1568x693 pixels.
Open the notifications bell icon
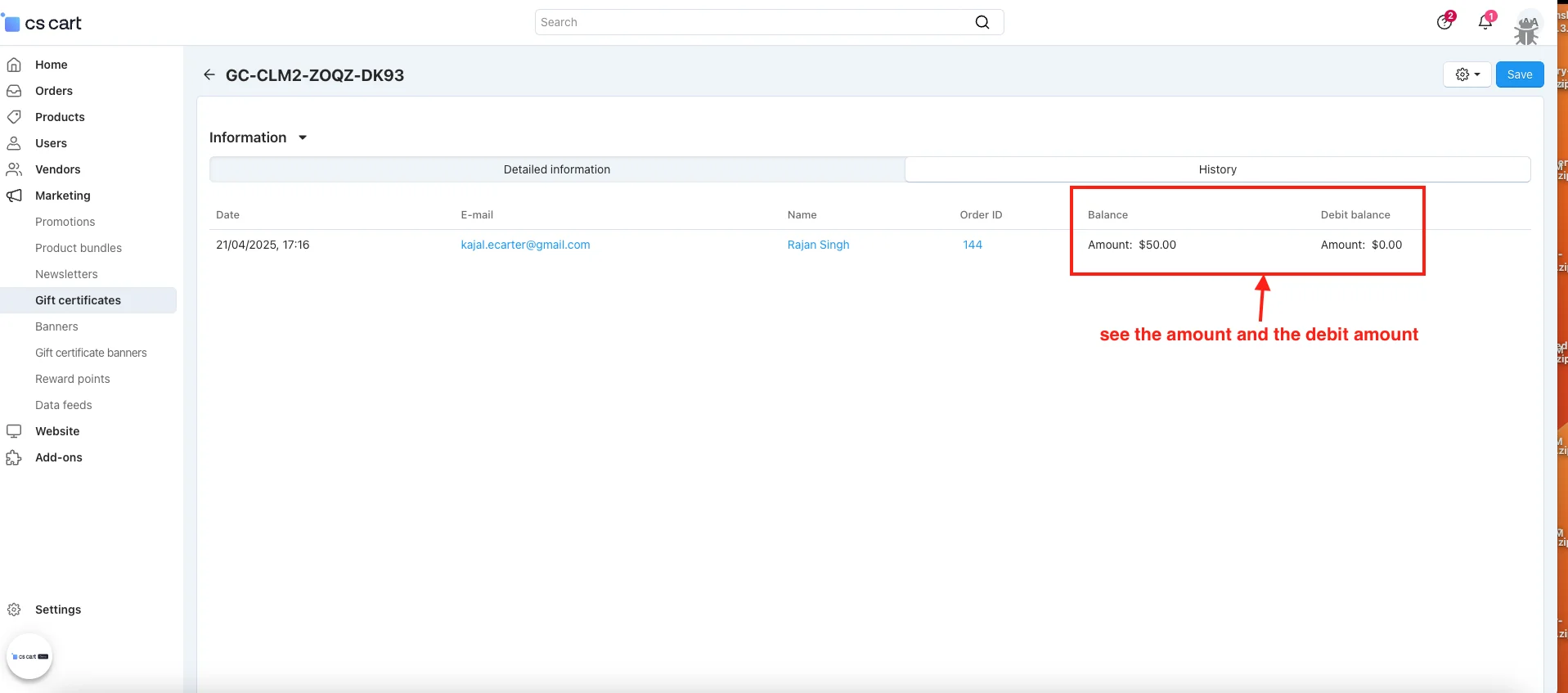coord(1485,22)
